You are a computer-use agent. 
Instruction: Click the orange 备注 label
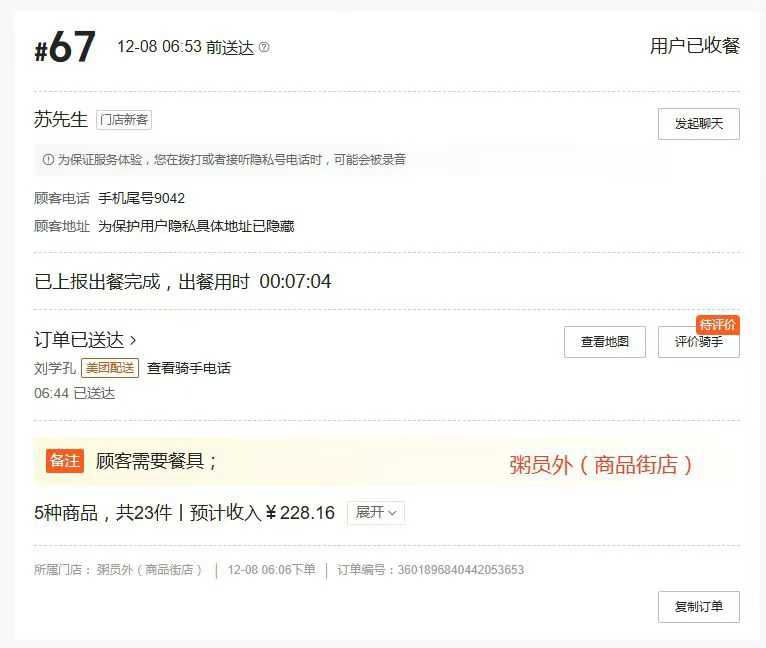pos(65,461)
